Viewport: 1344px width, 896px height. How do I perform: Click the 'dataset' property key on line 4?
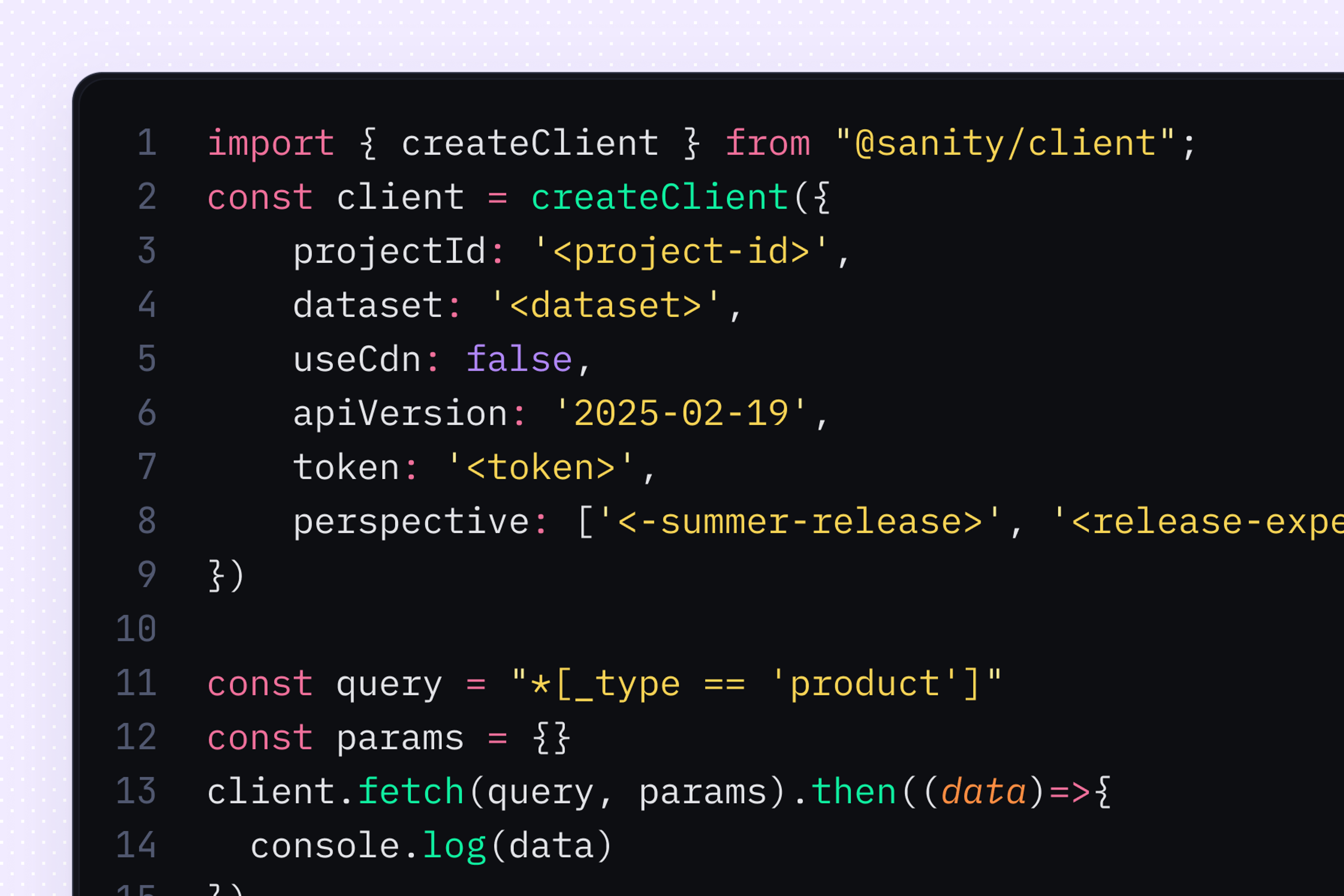pos(368,305)
